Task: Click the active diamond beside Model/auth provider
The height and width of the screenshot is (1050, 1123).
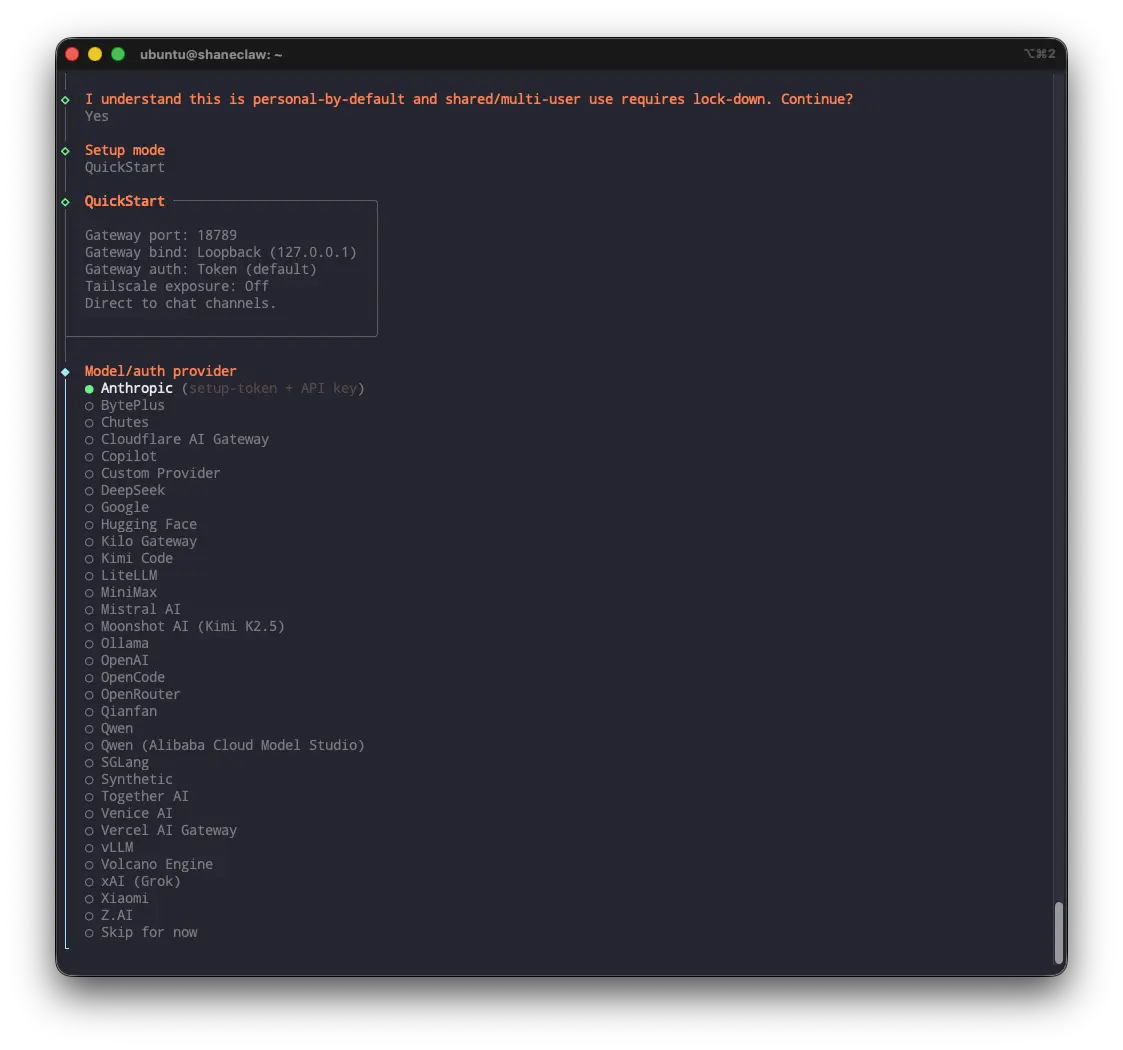Action: tap(65, 372)
